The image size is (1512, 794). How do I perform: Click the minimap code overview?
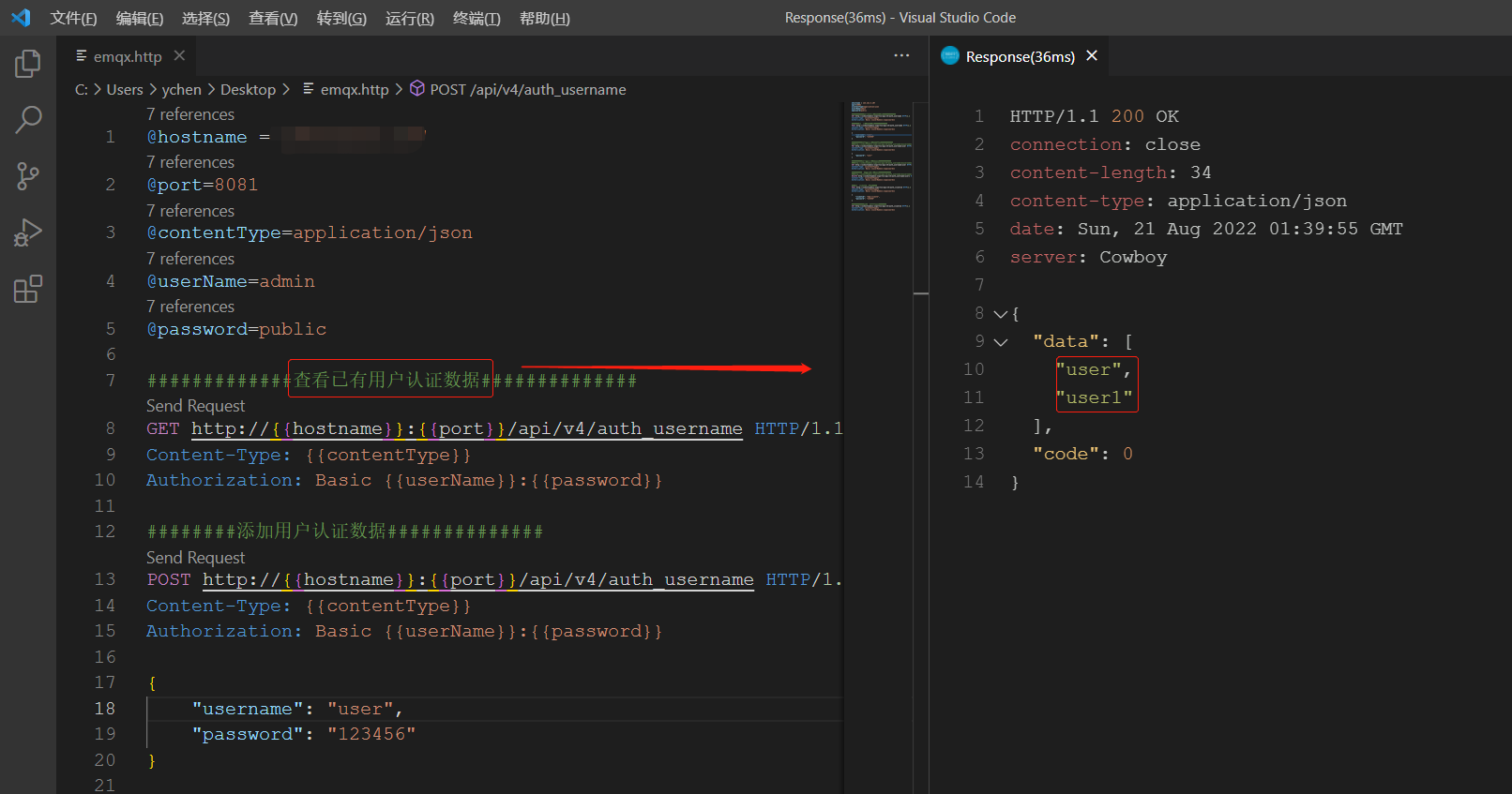880,156
